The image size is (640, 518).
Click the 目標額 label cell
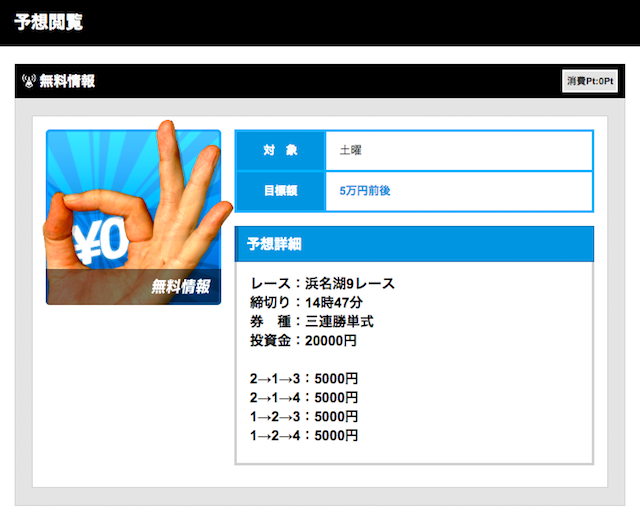pos(280,191)
